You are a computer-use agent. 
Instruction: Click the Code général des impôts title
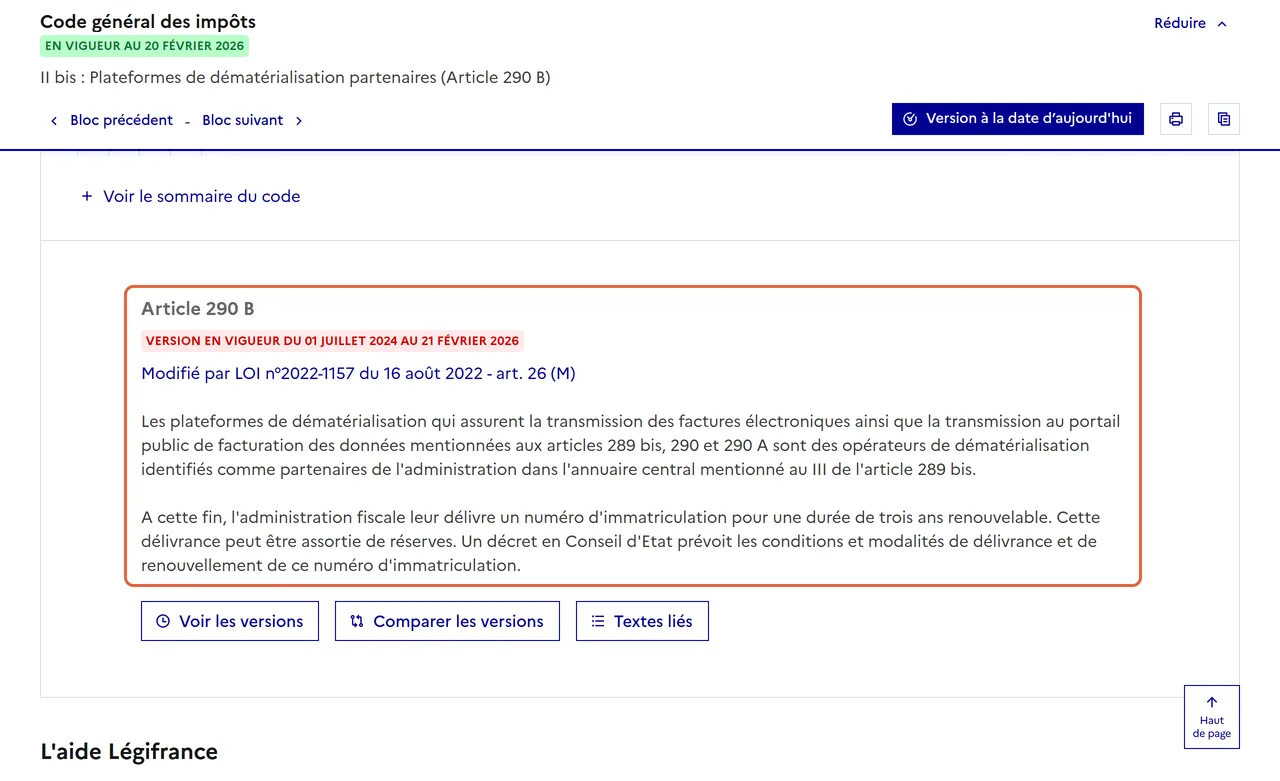[148, 21]
